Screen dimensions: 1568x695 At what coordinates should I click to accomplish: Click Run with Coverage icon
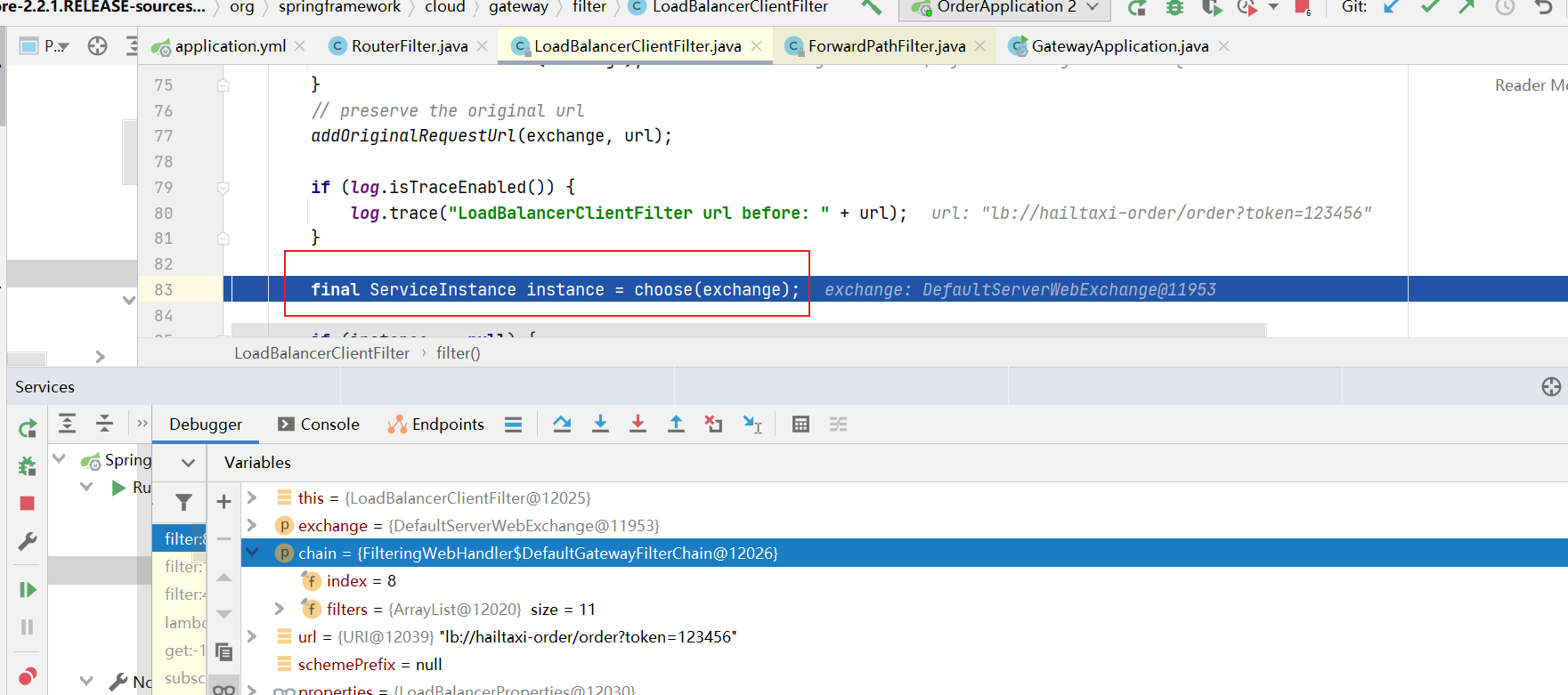click(1211, 8)
